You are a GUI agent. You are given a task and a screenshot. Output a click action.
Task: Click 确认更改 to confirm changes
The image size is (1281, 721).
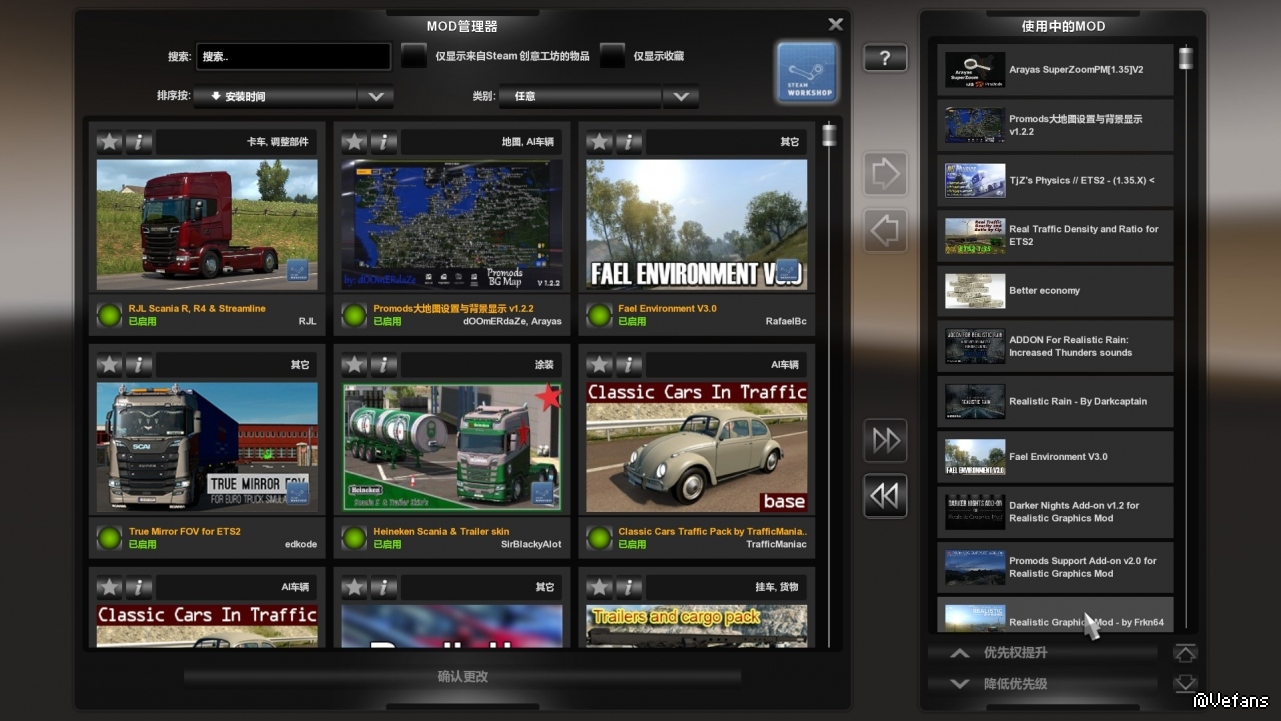[x=463, y=677]
